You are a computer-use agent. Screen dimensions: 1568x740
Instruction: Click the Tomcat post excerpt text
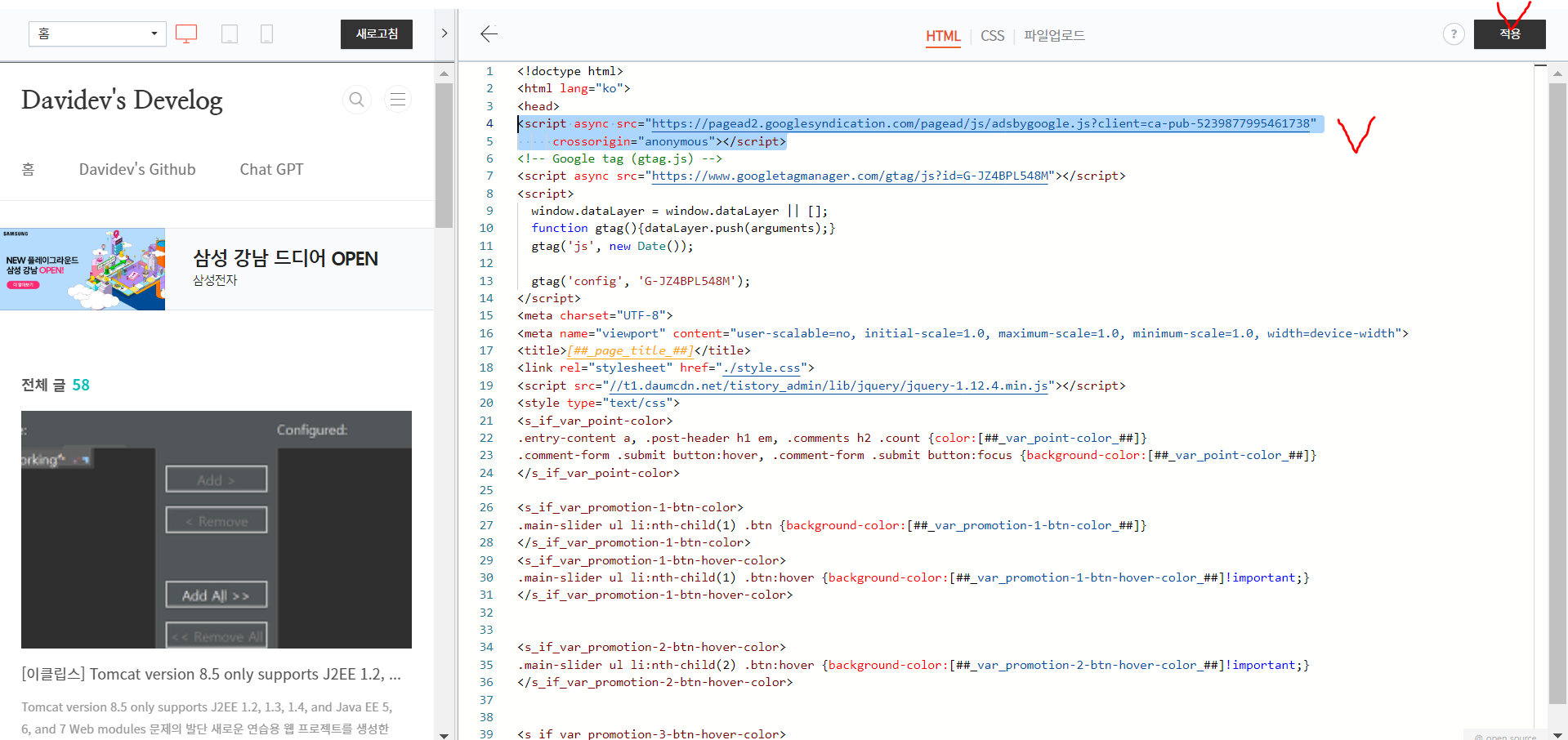pyautogui.click(x=207, y=718)
